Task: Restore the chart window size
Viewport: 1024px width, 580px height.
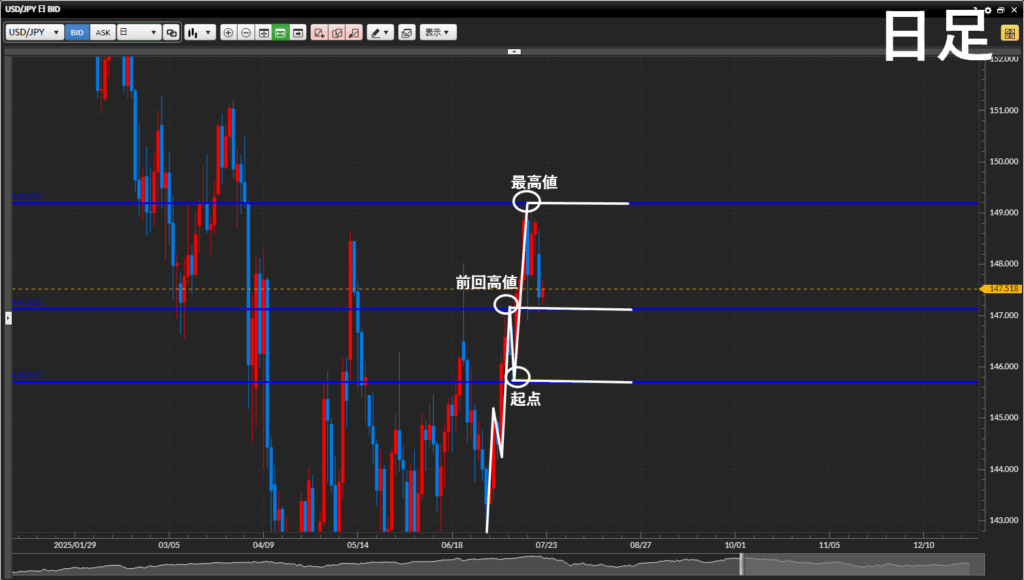Action: 1000,10
